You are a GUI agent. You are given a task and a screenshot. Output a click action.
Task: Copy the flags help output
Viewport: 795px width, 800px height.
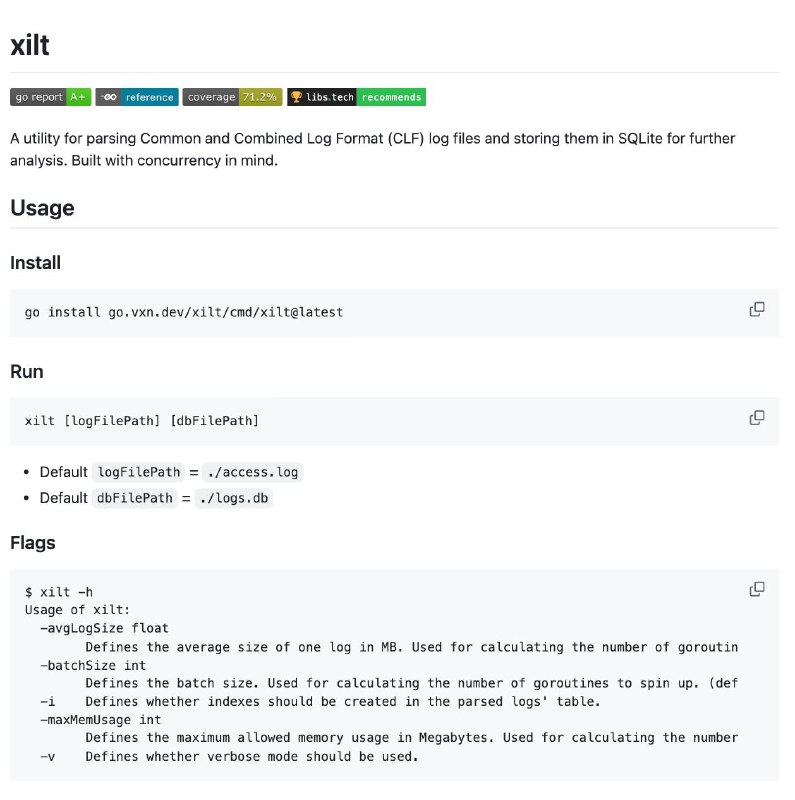[757, 589]
